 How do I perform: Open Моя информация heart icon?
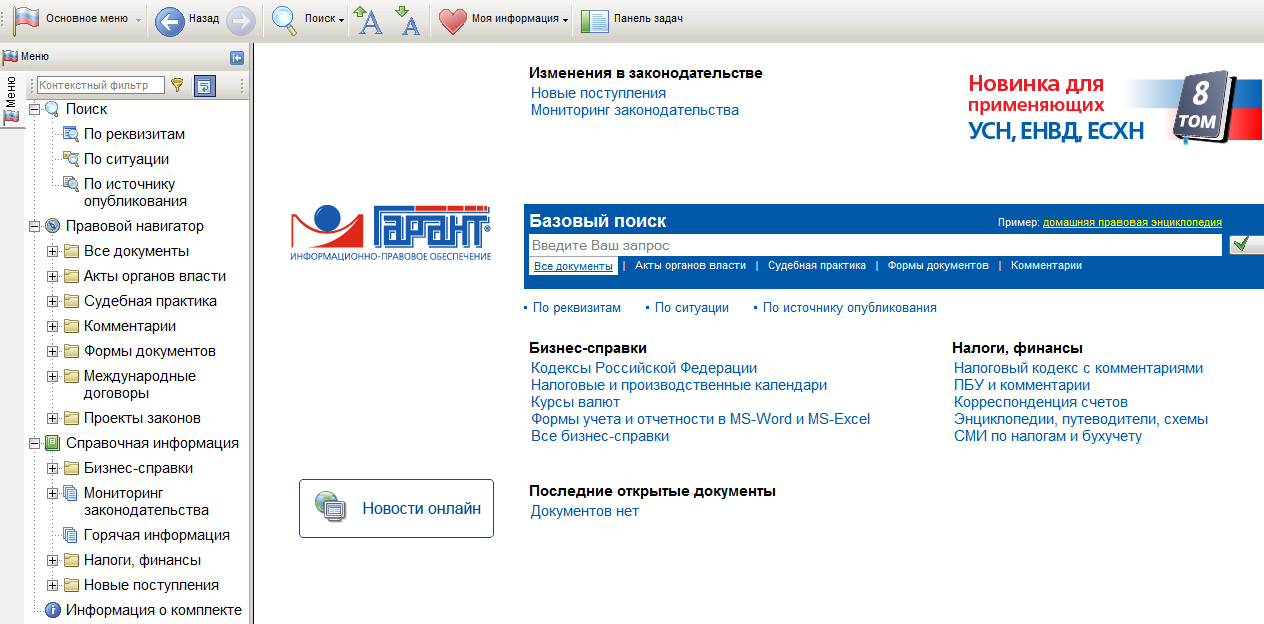(x=453, y=19)
